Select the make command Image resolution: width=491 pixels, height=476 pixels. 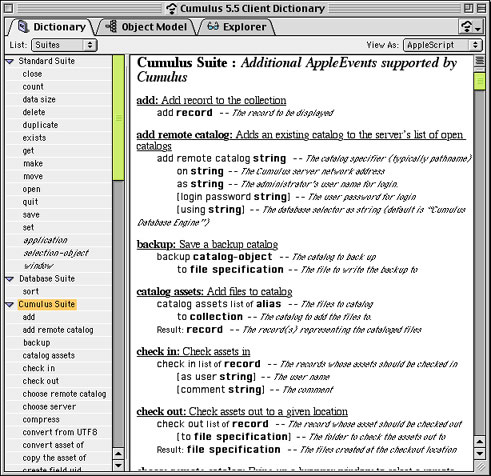[33, 164]
